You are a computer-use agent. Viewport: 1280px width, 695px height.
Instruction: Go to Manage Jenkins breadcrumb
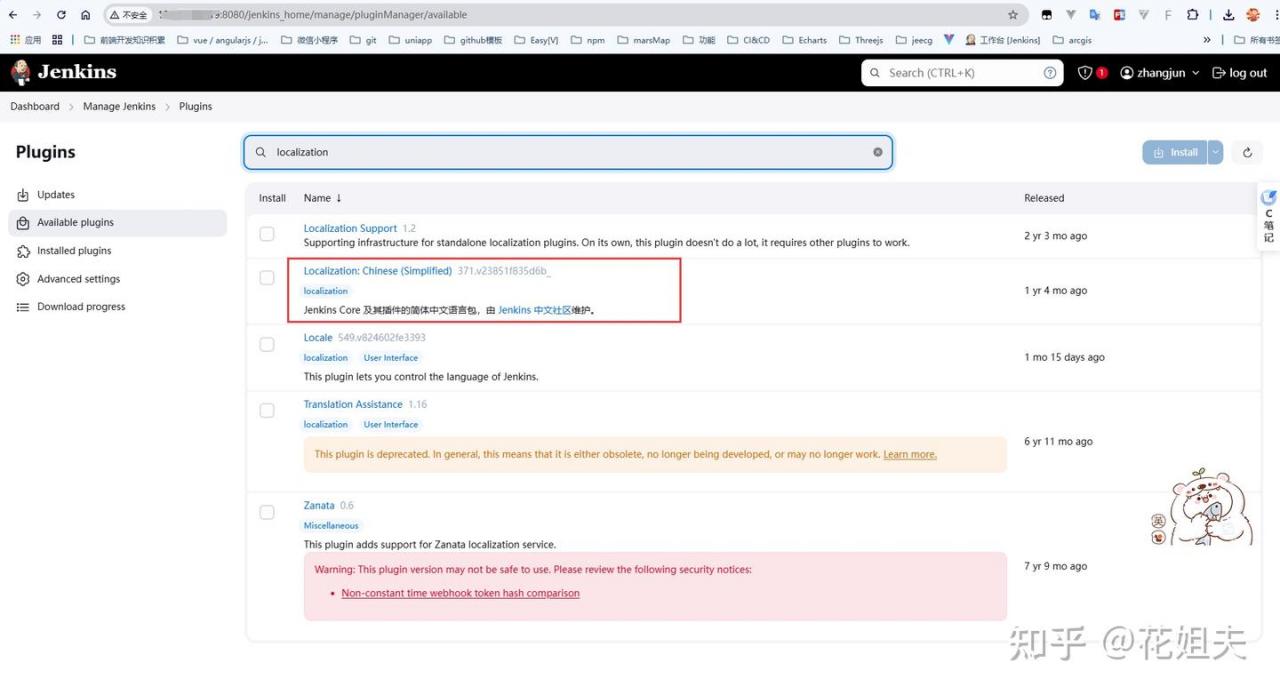[x=119, y=107]
